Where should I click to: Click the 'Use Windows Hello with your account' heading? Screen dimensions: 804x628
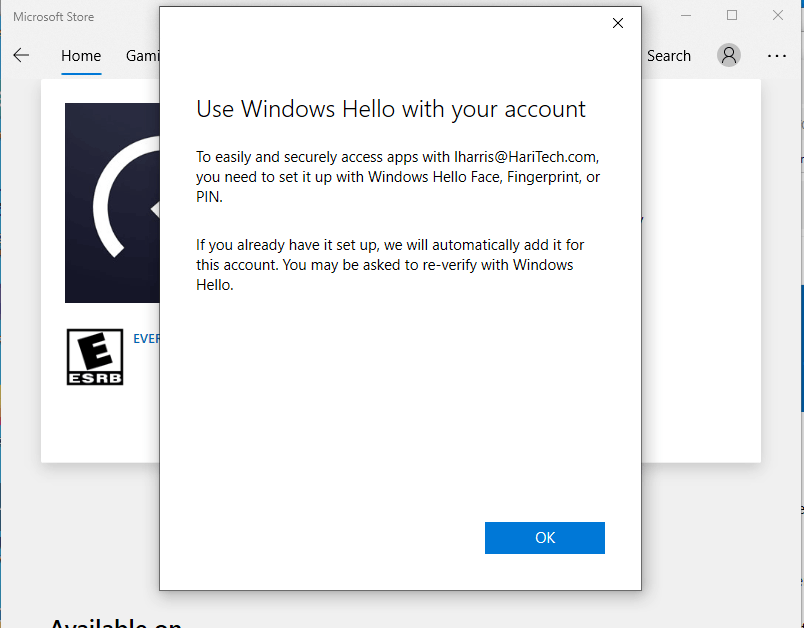pos(391,109)
